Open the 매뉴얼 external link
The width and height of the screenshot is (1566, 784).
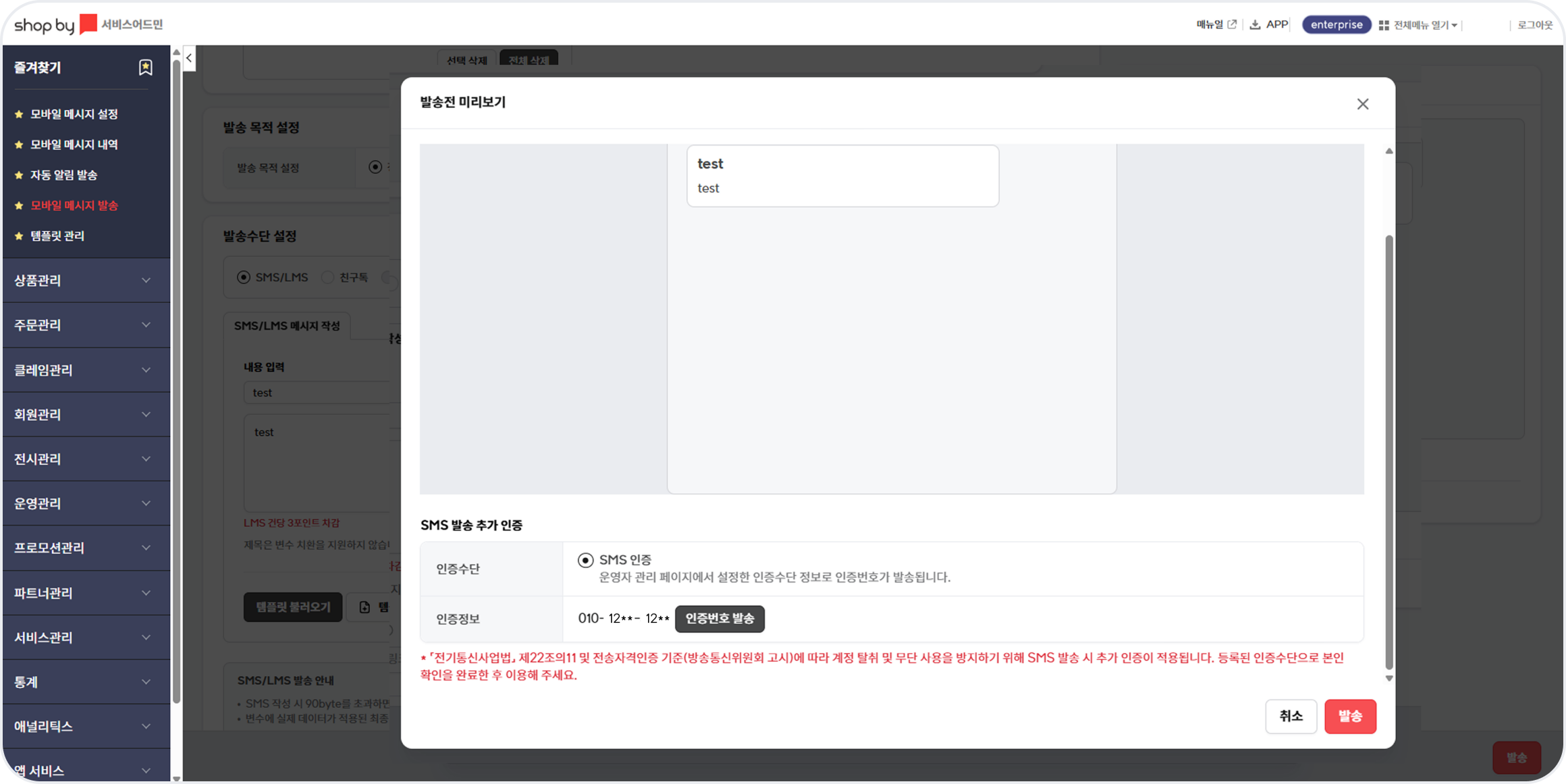(x=1216, y=24)
